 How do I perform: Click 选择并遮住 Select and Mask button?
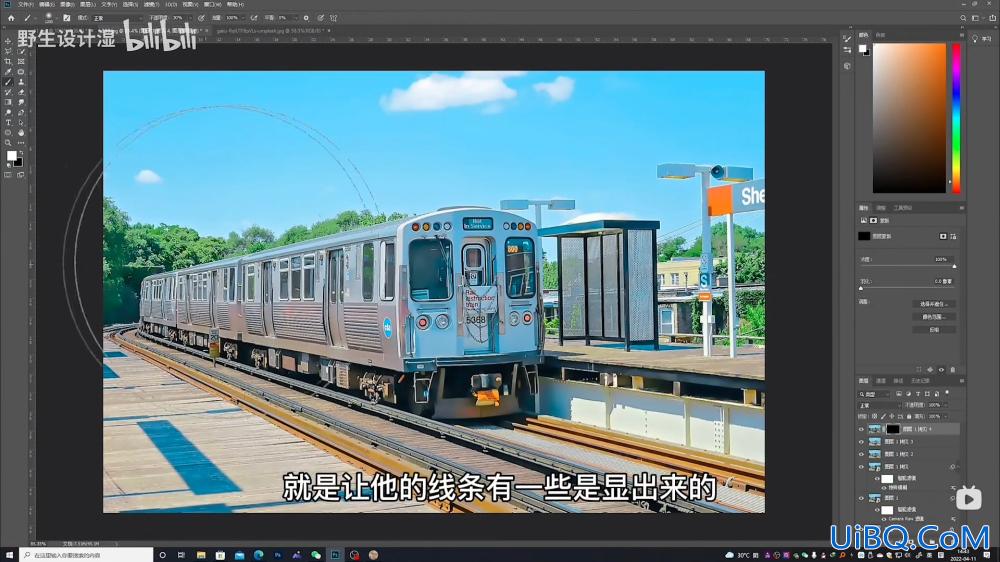tap(934, 304)
